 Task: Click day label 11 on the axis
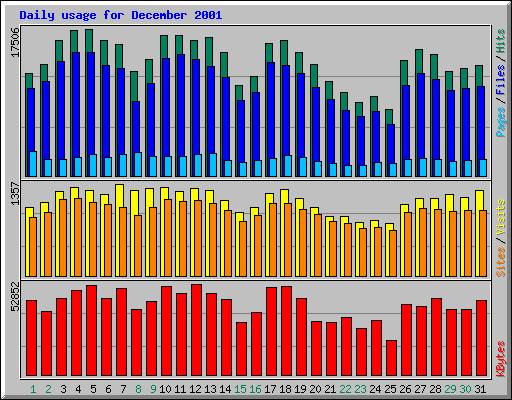tap(180, 389)
